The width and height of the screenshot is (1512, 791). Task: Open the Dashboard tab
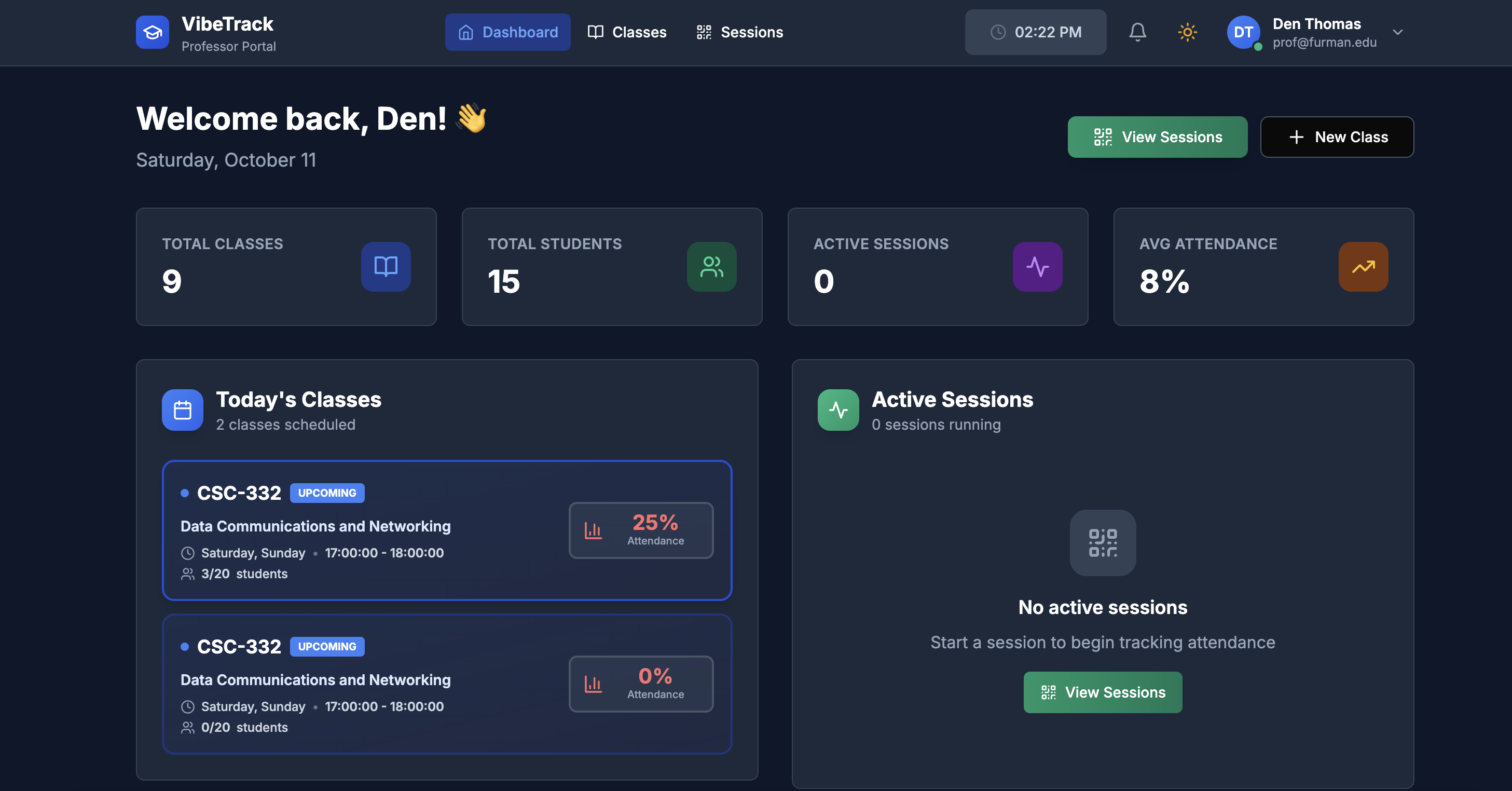pos(507,32)
